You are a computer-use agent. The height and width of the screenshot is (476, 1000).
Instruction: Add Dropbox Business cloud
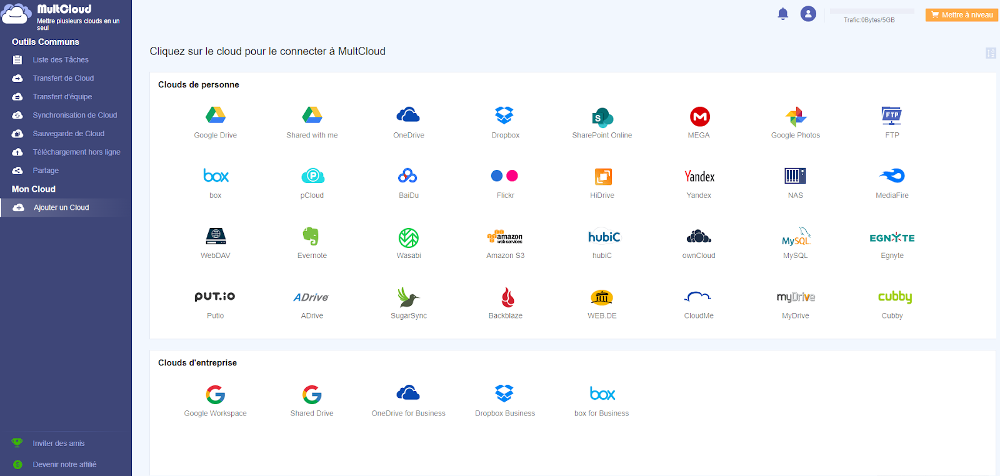coord(504,401)
